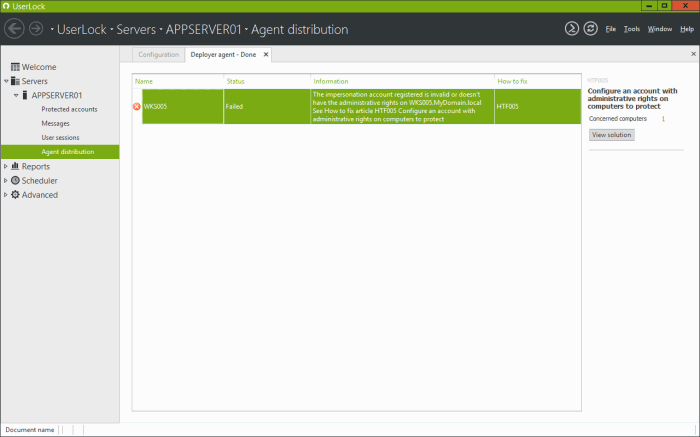
Task: Click the Scheduler clock icon
Action: (15, 180)
